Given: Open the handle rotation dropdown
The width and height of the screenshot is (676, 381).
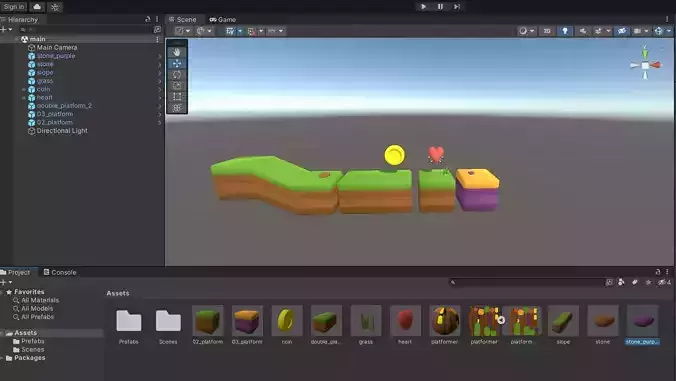Looking at the screenshot, I should 204,31.
